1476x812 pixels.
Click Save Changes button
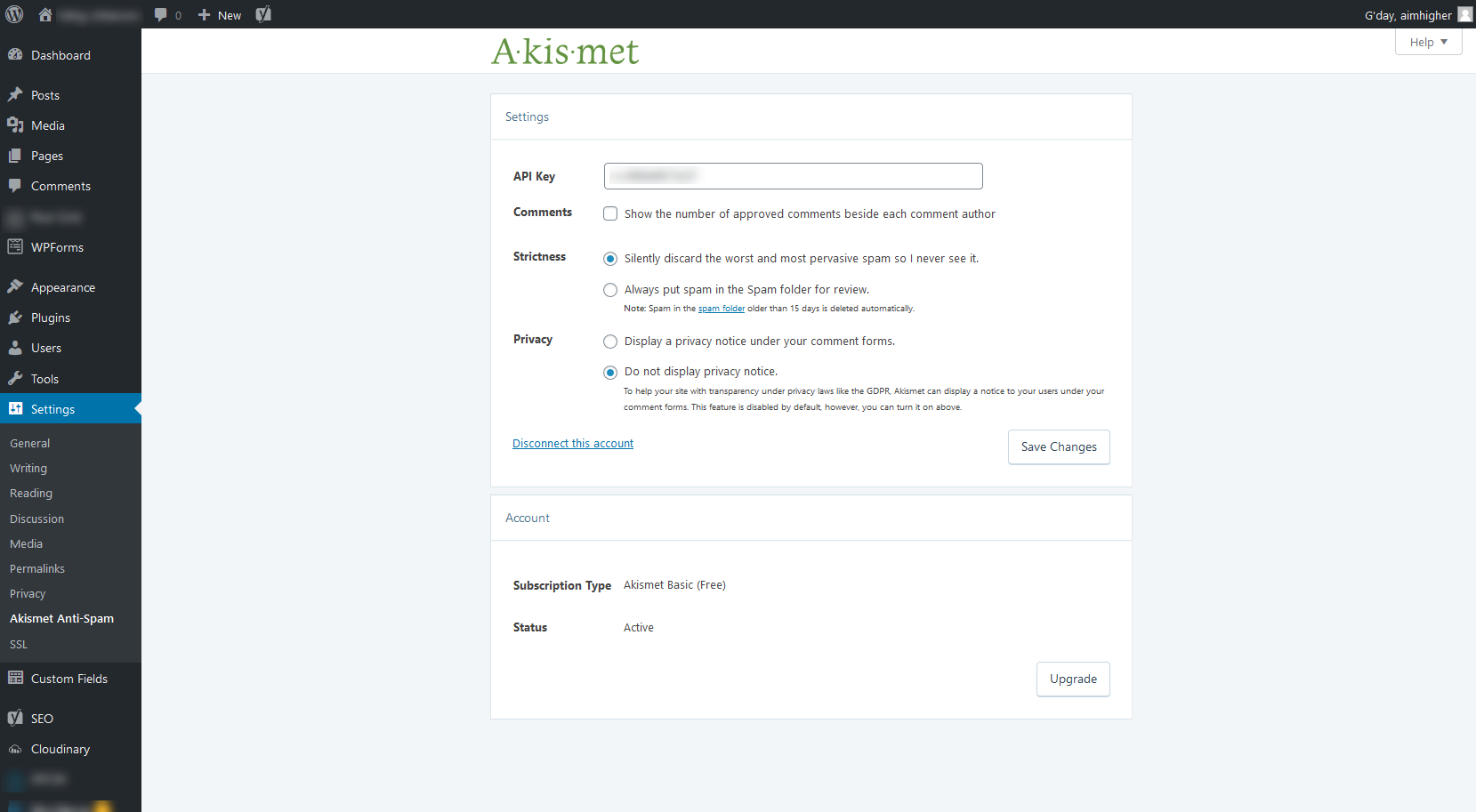click(x=1059, y=446)
